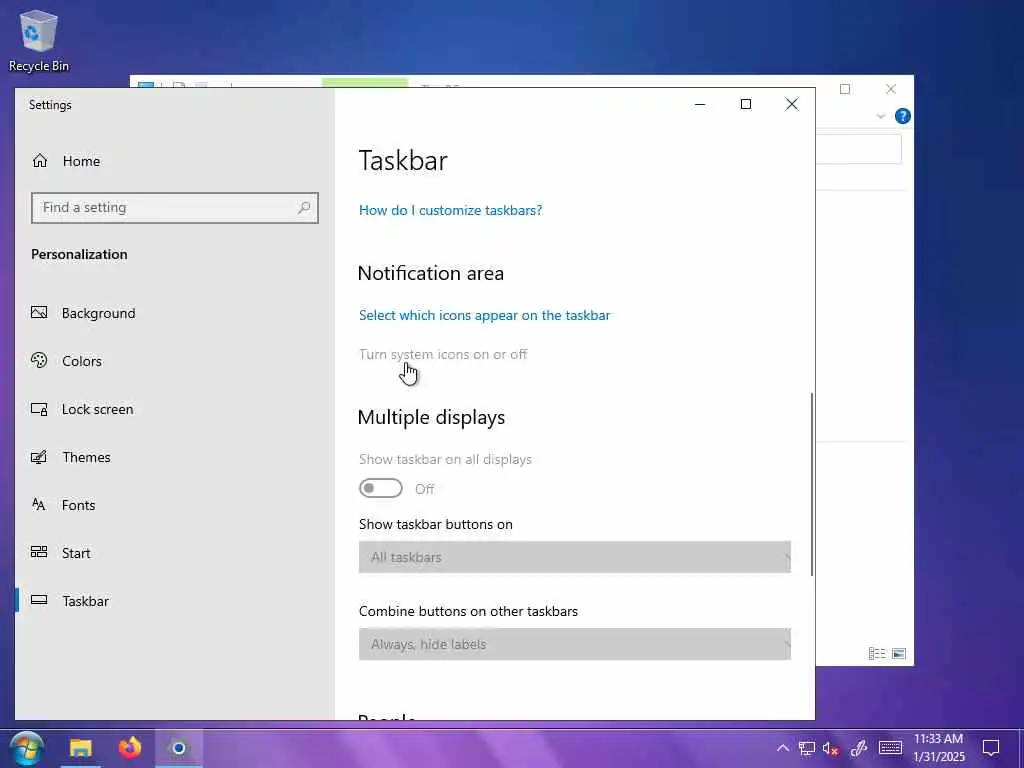Open Themes personalization page
This screenshot has width=1024, height=768.
(86, 457)
